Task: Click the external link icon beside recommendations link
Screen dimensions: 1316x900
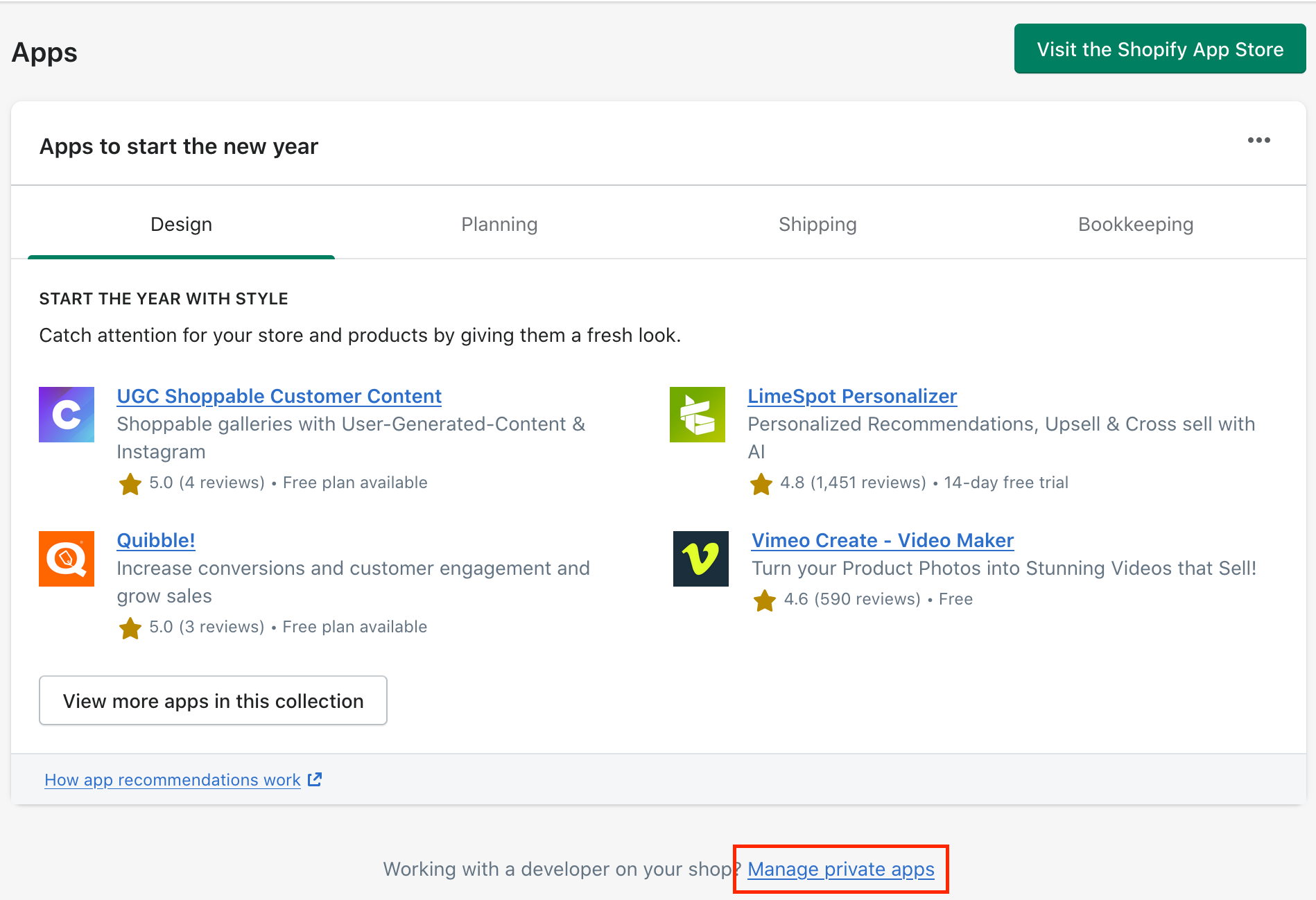Action: pos(315,779)
